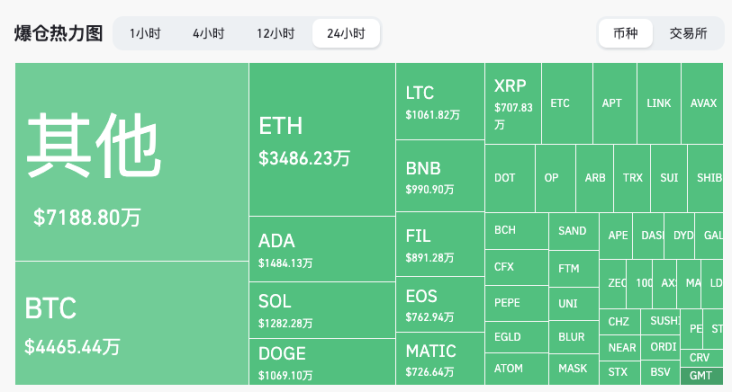Click the MATIC $726.64万 tile
The width and height of the screenshot is (732, 392).
point(440,359)
